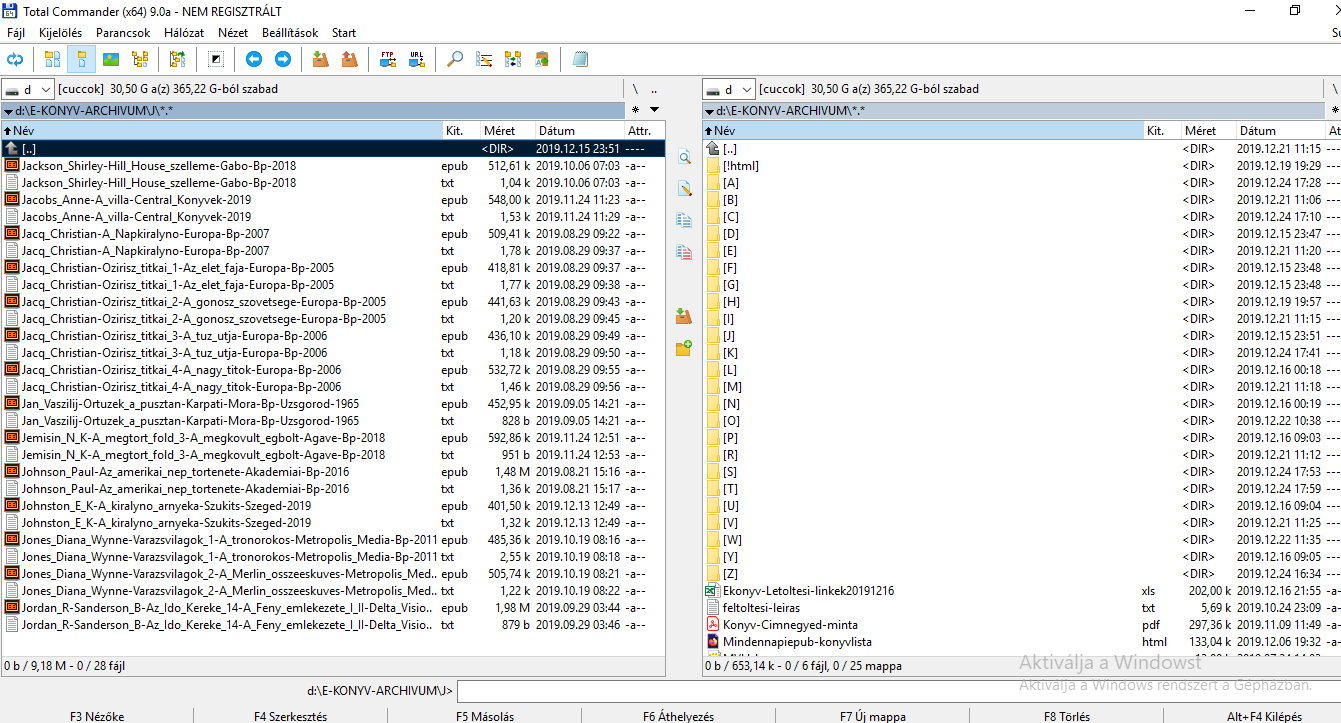Open the Fájl menu
Screen dimensions: 1341x723
click(x=16, y=33)
